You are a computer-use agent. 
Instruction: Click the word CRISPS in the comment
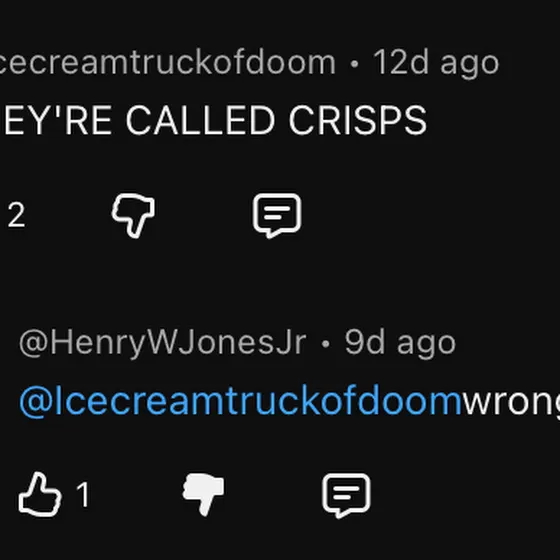pyautogui.click(x=358, y=120)
